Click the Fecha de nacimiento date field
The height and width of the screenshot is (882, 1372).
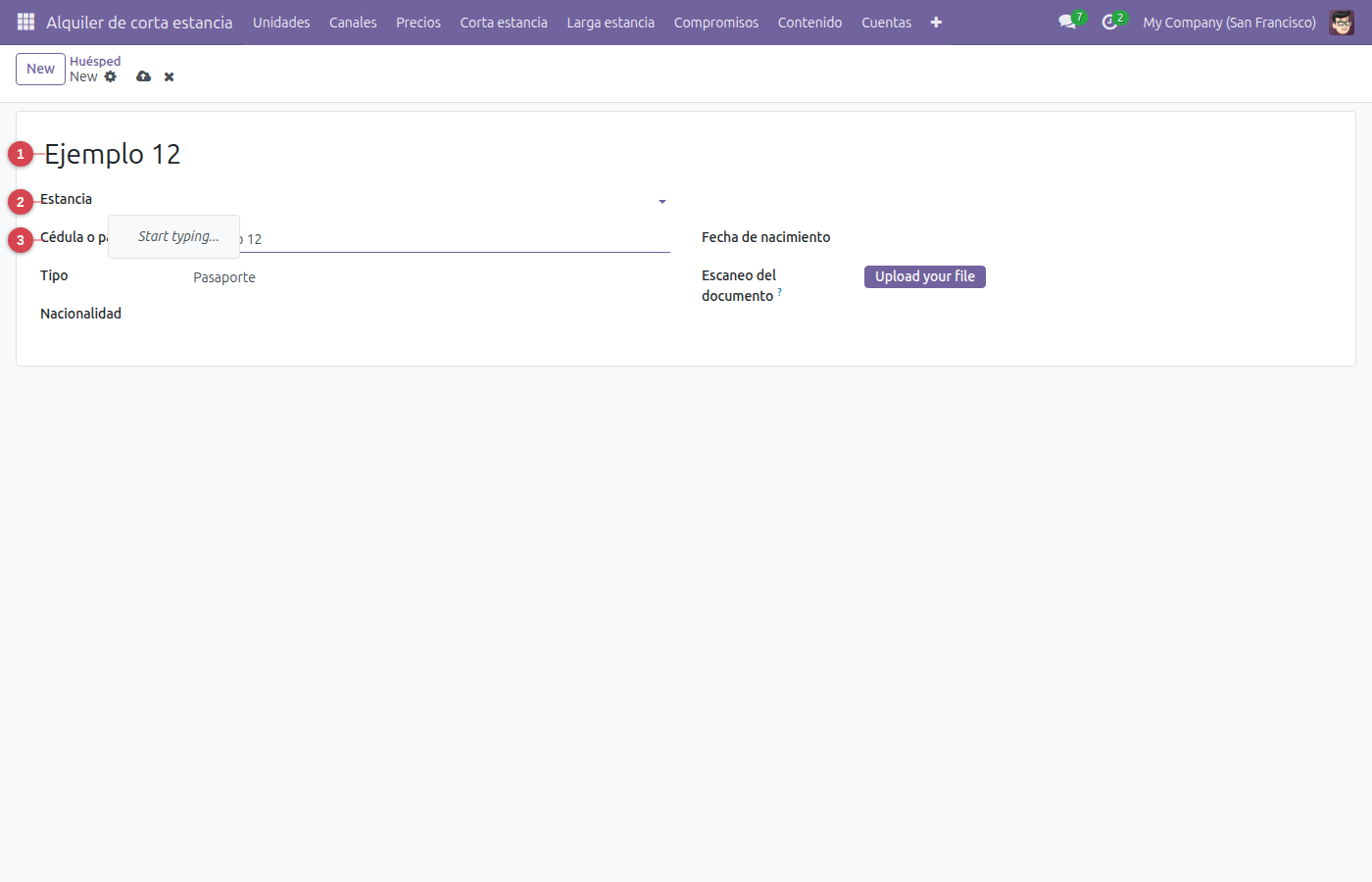[x=1098, y=238]
